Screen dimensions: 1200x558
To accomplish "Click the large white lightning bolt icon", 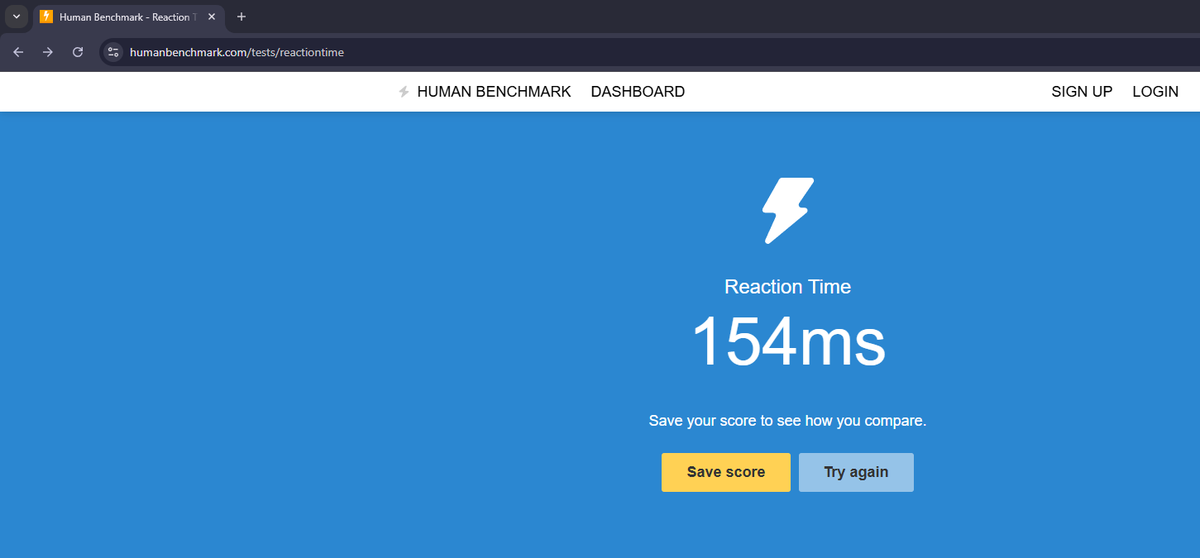I will 788,211.
